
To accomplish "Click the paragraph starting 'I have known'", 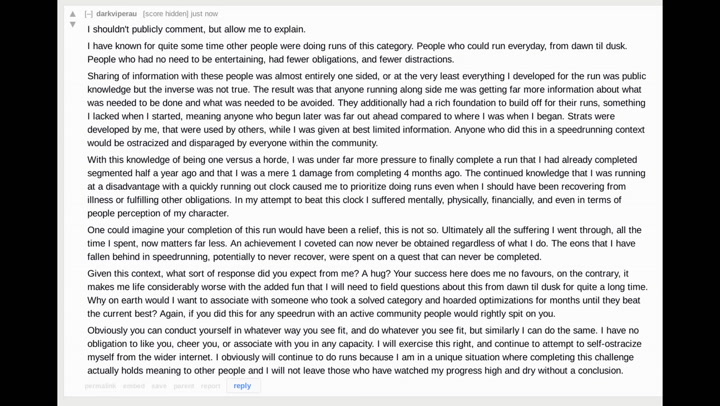I will 357,53.
